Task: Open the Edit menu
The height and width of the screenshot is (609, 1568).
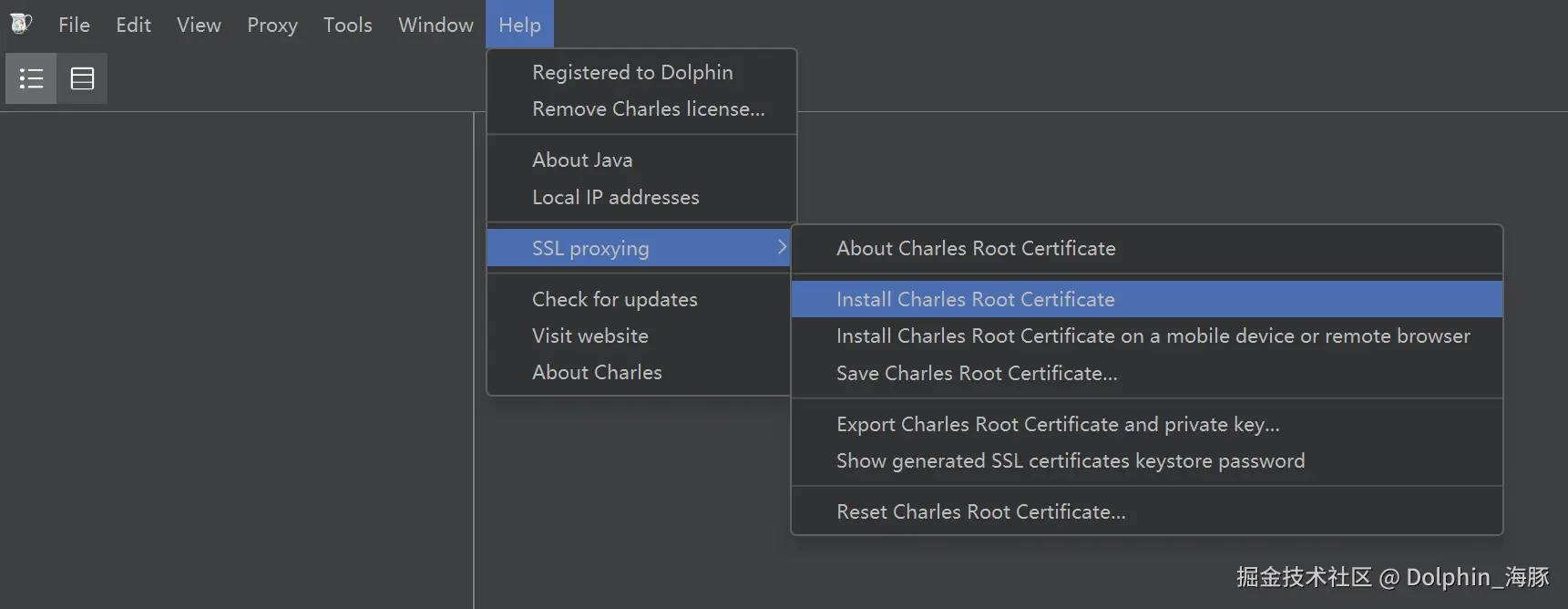Action: 133,25
